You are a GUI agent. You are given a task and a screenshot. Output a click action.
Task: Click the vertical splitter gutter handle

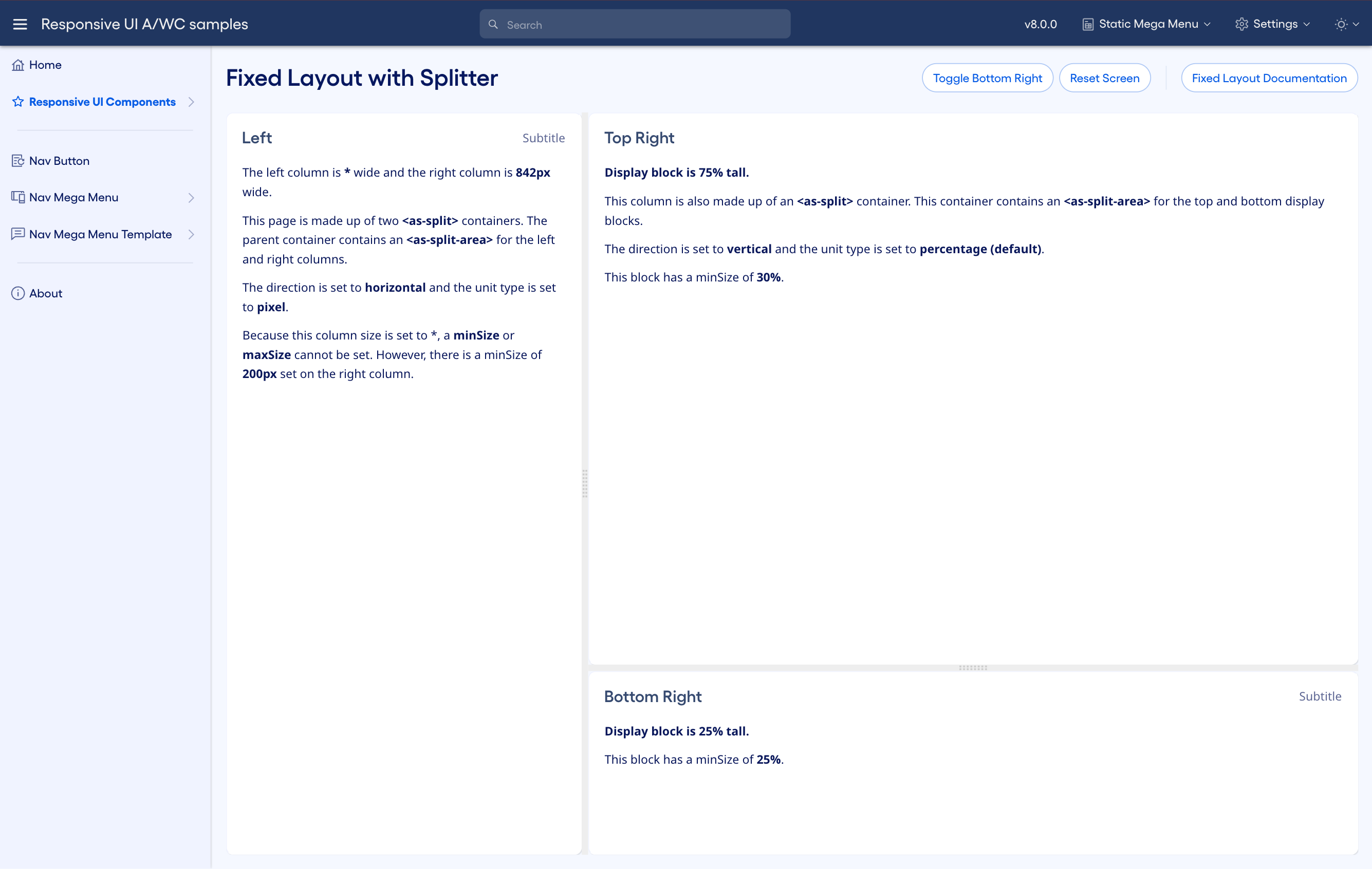[585, 484]
